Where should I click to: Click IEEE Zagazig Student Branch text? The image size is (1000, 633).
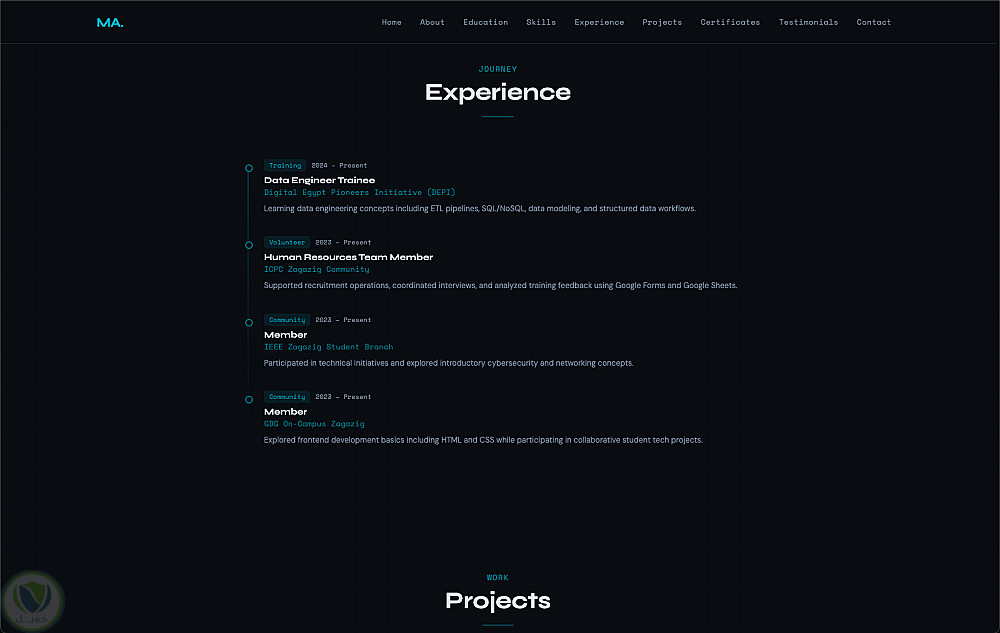328,347
